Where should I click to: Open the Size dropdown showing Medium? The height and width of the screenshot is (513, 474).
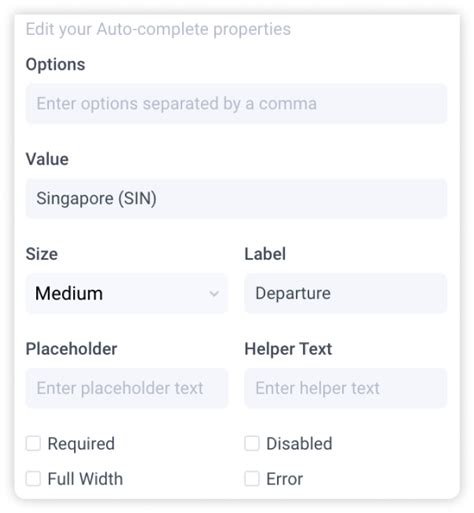[127, 293]
